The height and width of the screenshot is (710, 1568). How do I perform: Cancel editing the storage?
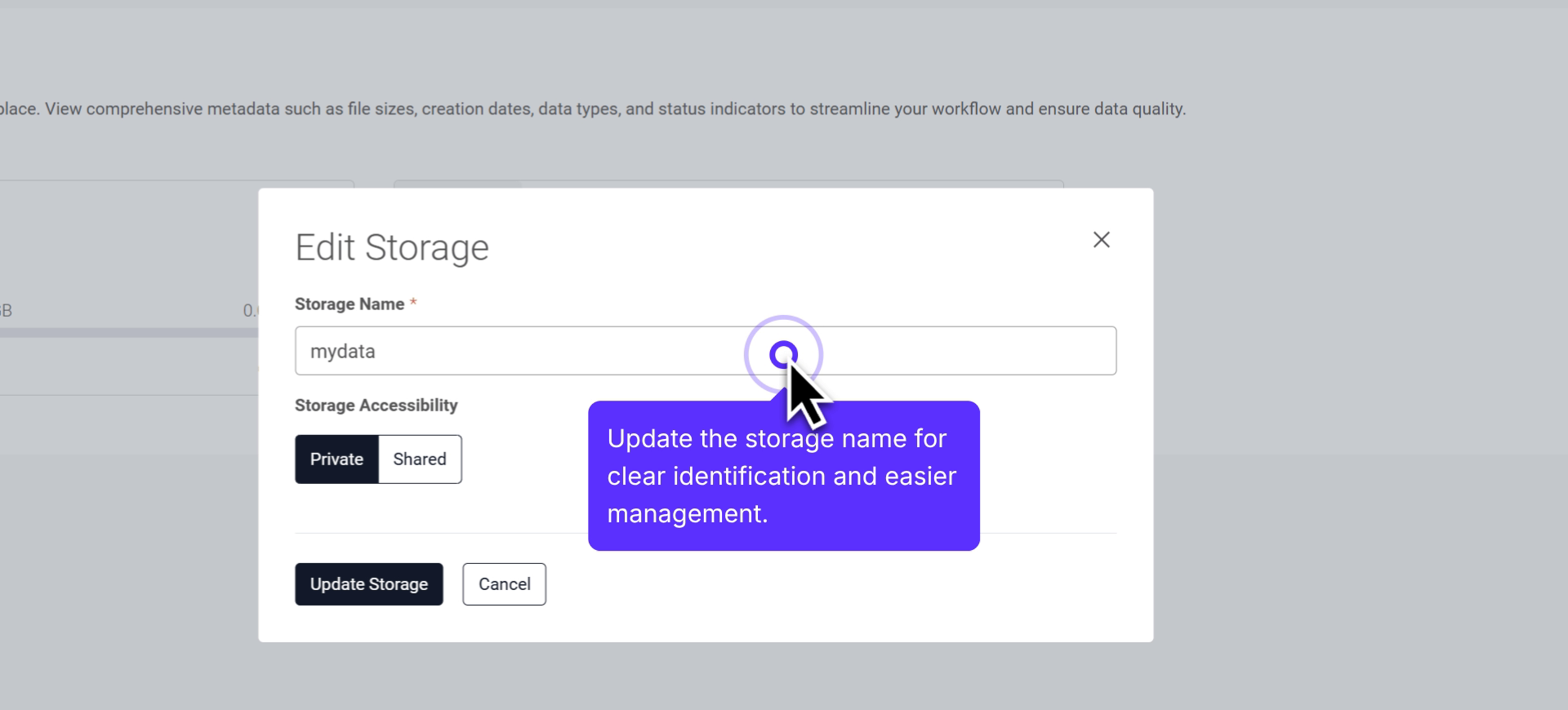504,584
